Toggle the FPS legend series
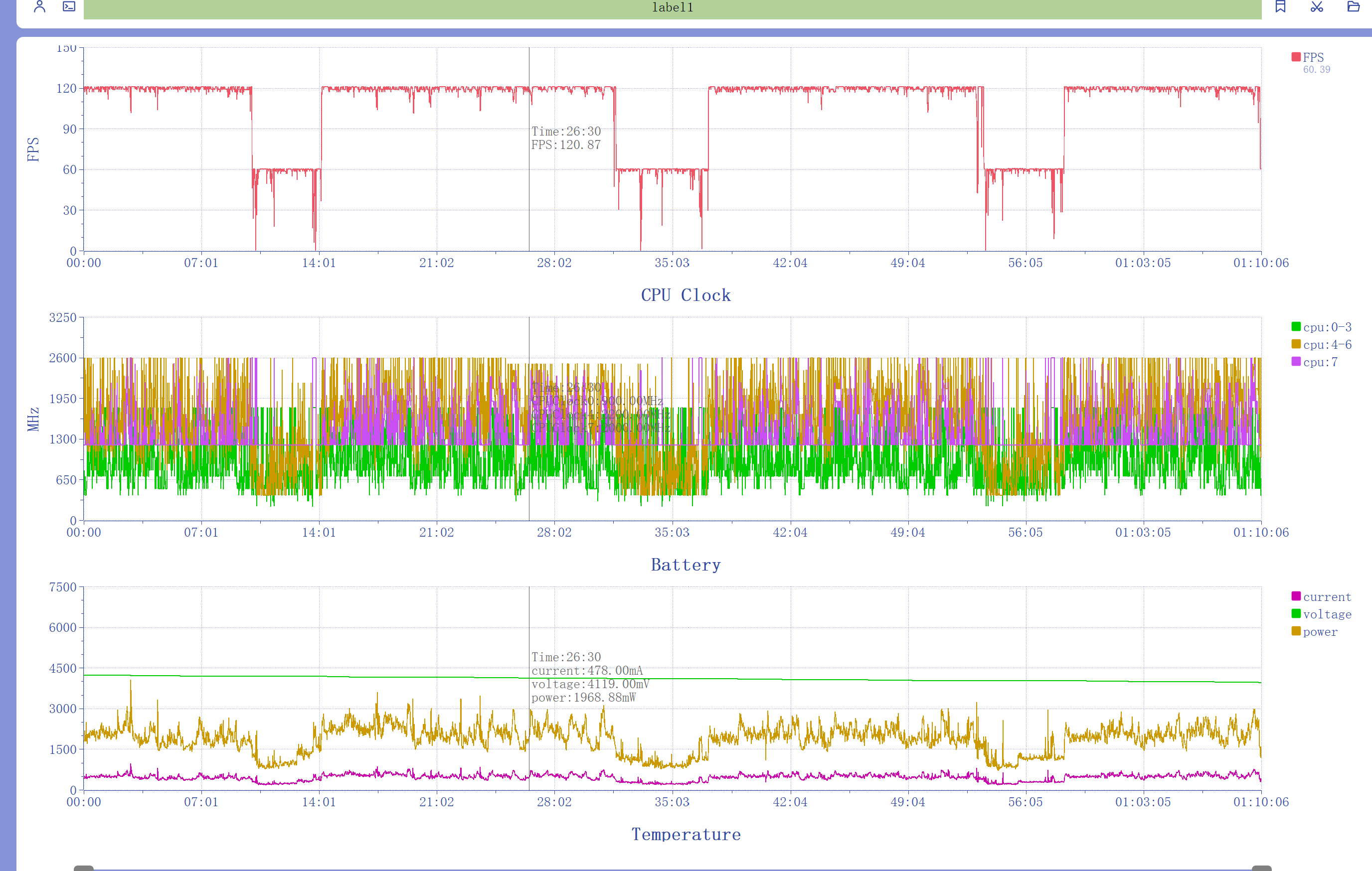 (1308, 57)
